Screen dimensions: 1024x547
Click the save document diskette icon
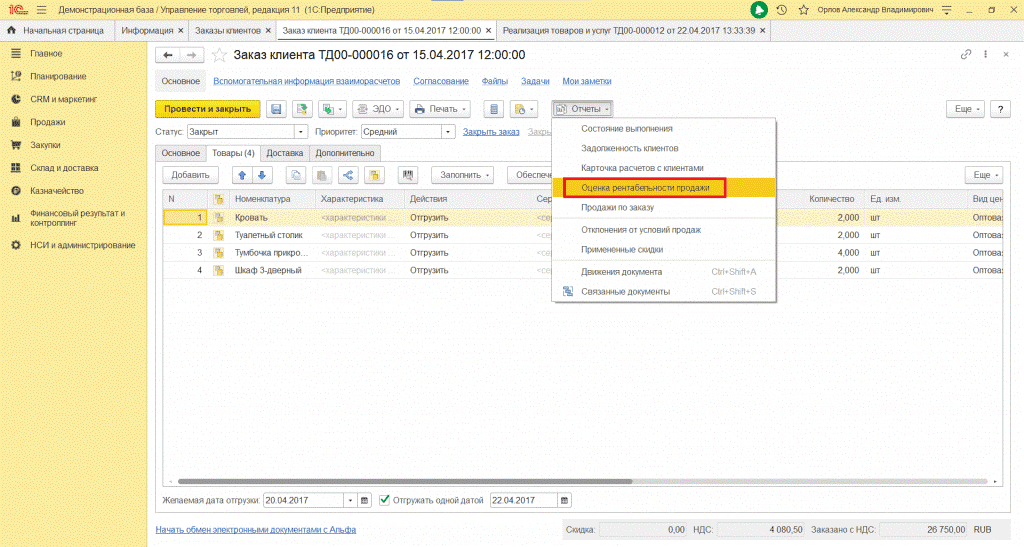(x=276, y=109)
